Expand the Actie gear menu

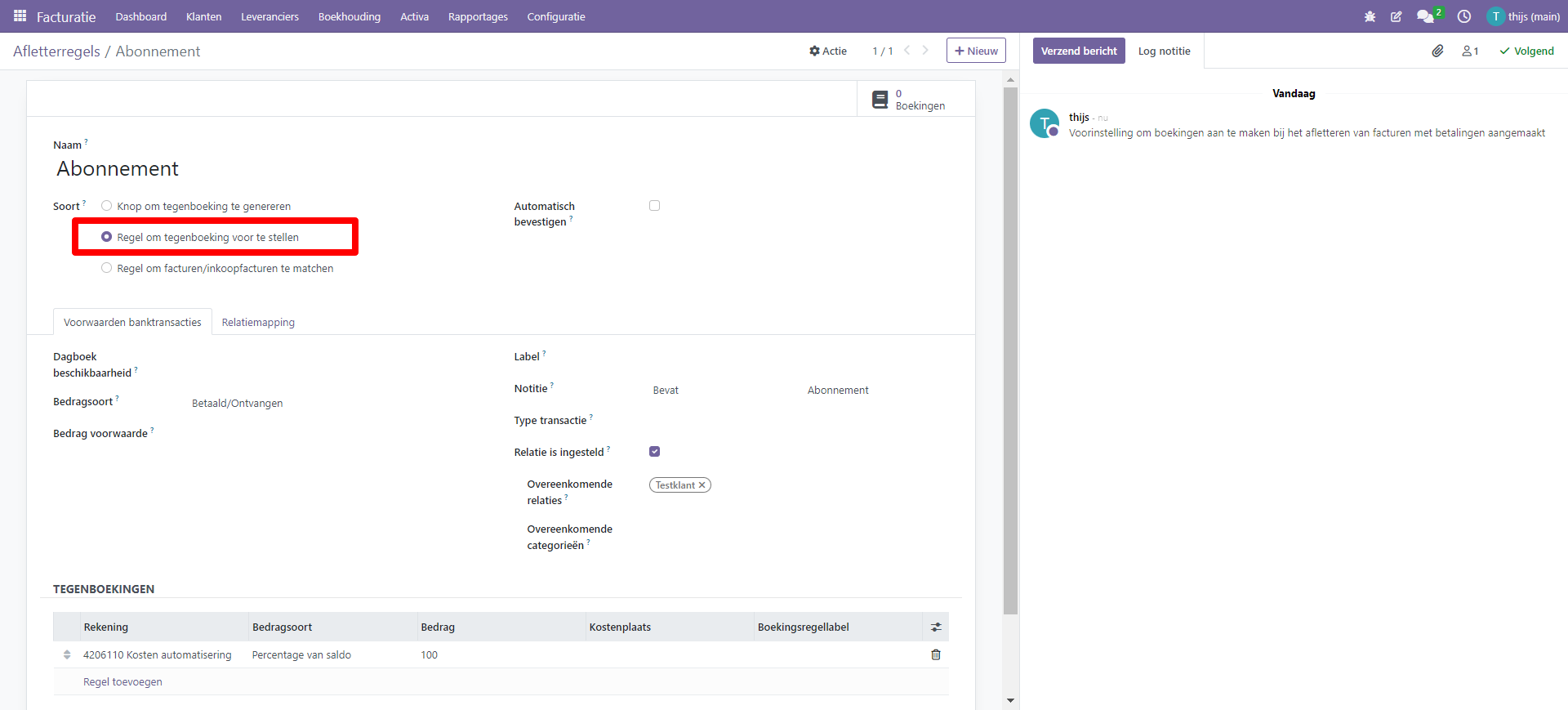pyautogui.click(x=827, y=51)
